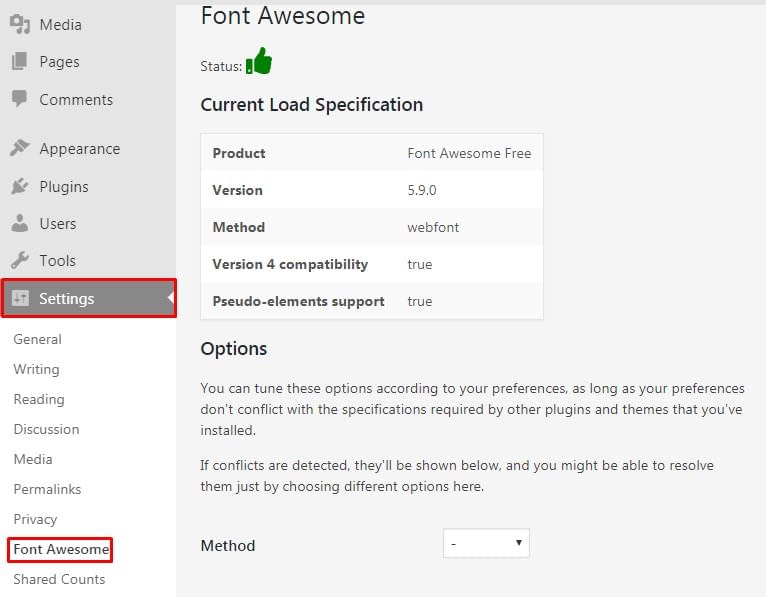Open the Tools menu label
The width and height of the screenshot is (766, 597).
point(58,260)
